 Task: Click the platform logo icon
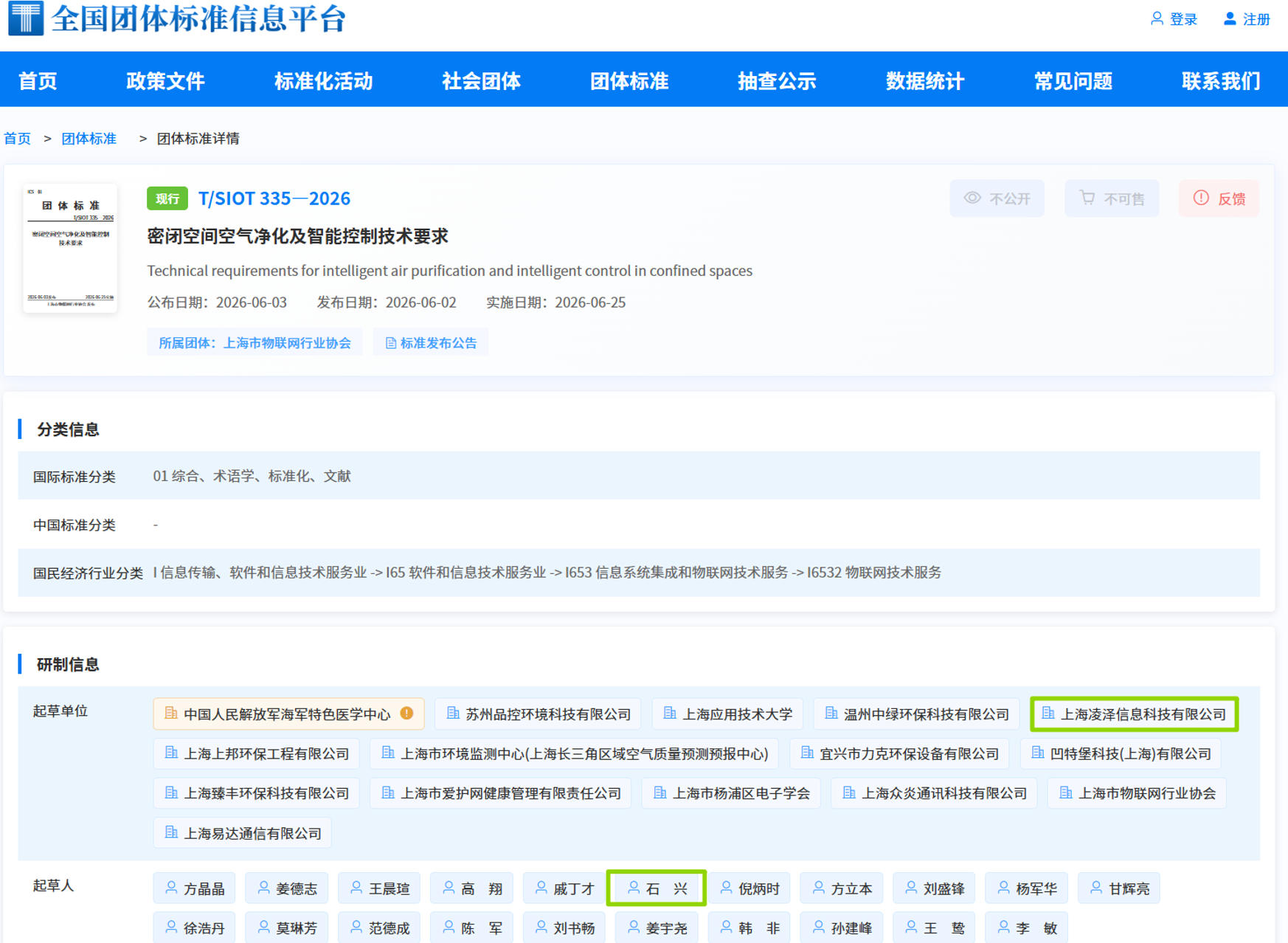click(26, 18)
